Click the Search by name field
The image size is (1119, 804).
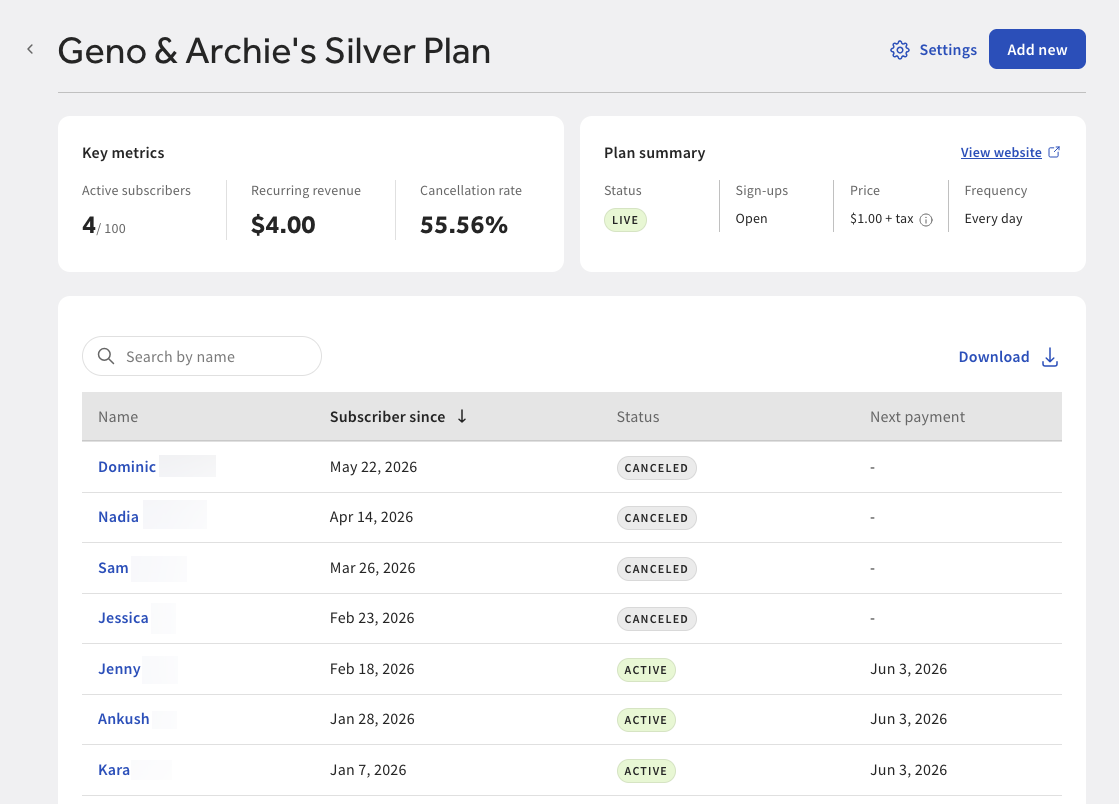click(202, 356)
